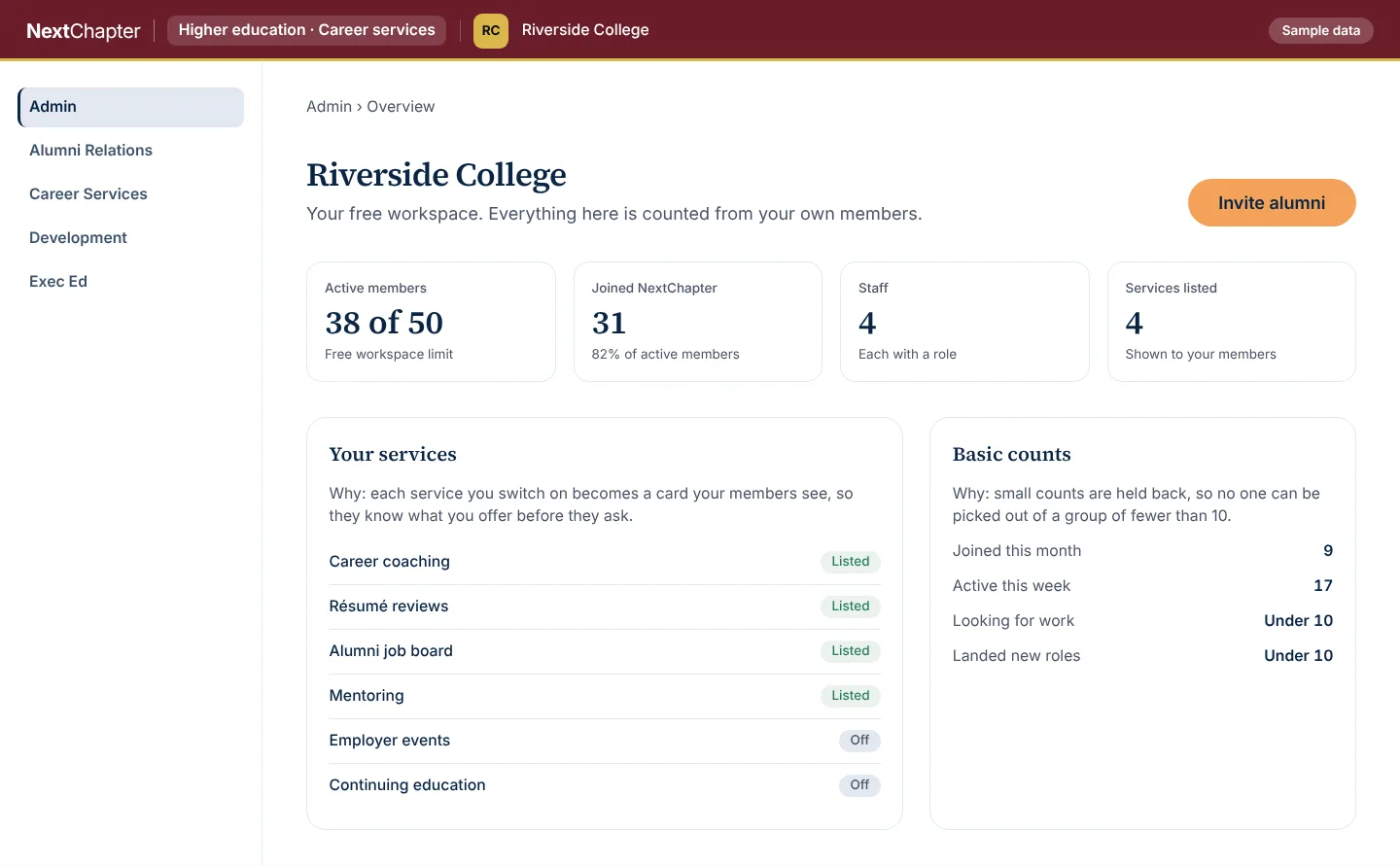Click the Résumé reviews service name
The height and width of the screenshot is (866, 1400).
coord(389,606)
